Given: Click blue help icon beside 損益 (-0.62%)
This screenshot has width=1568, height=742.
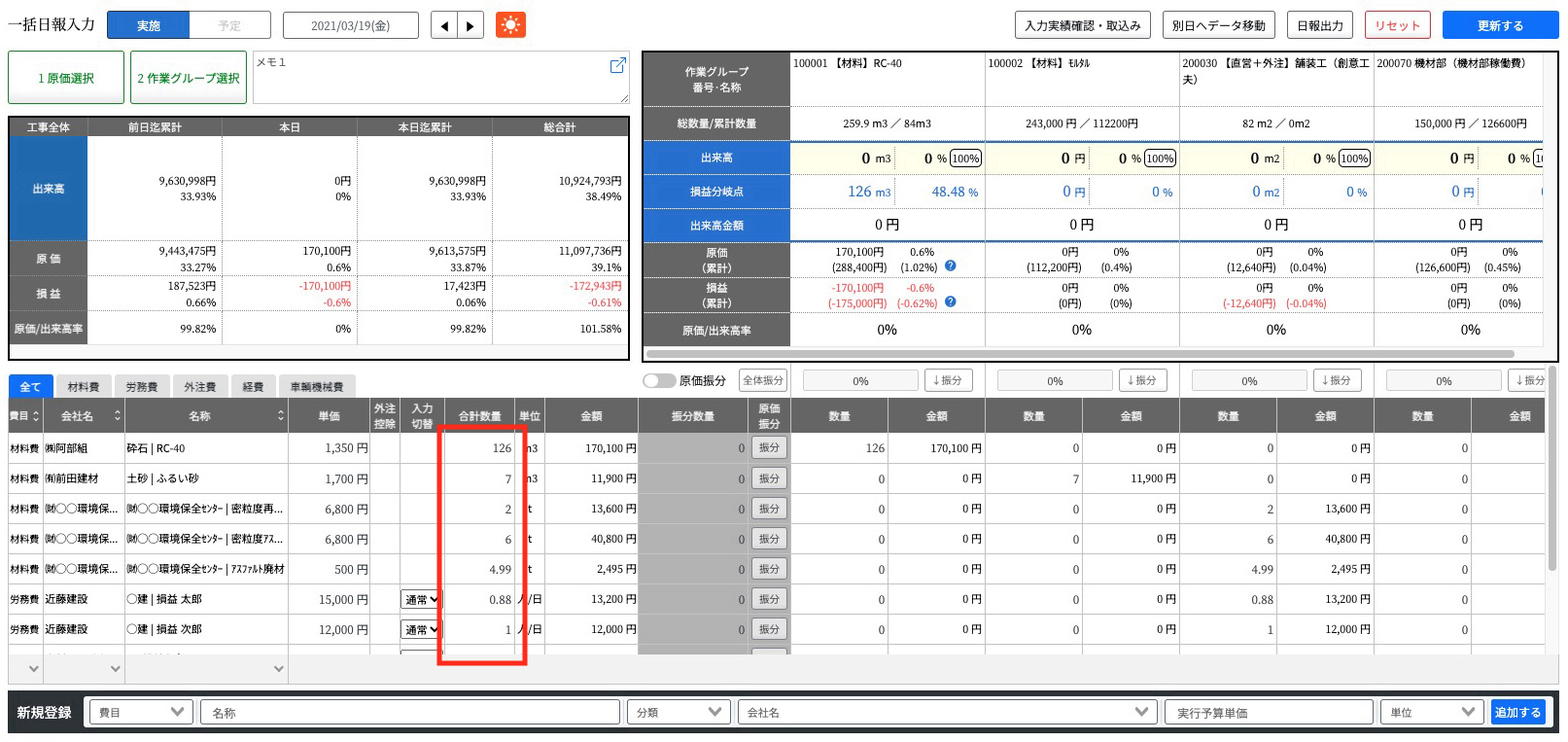Looking at the screenshot, I should [951, 301].
